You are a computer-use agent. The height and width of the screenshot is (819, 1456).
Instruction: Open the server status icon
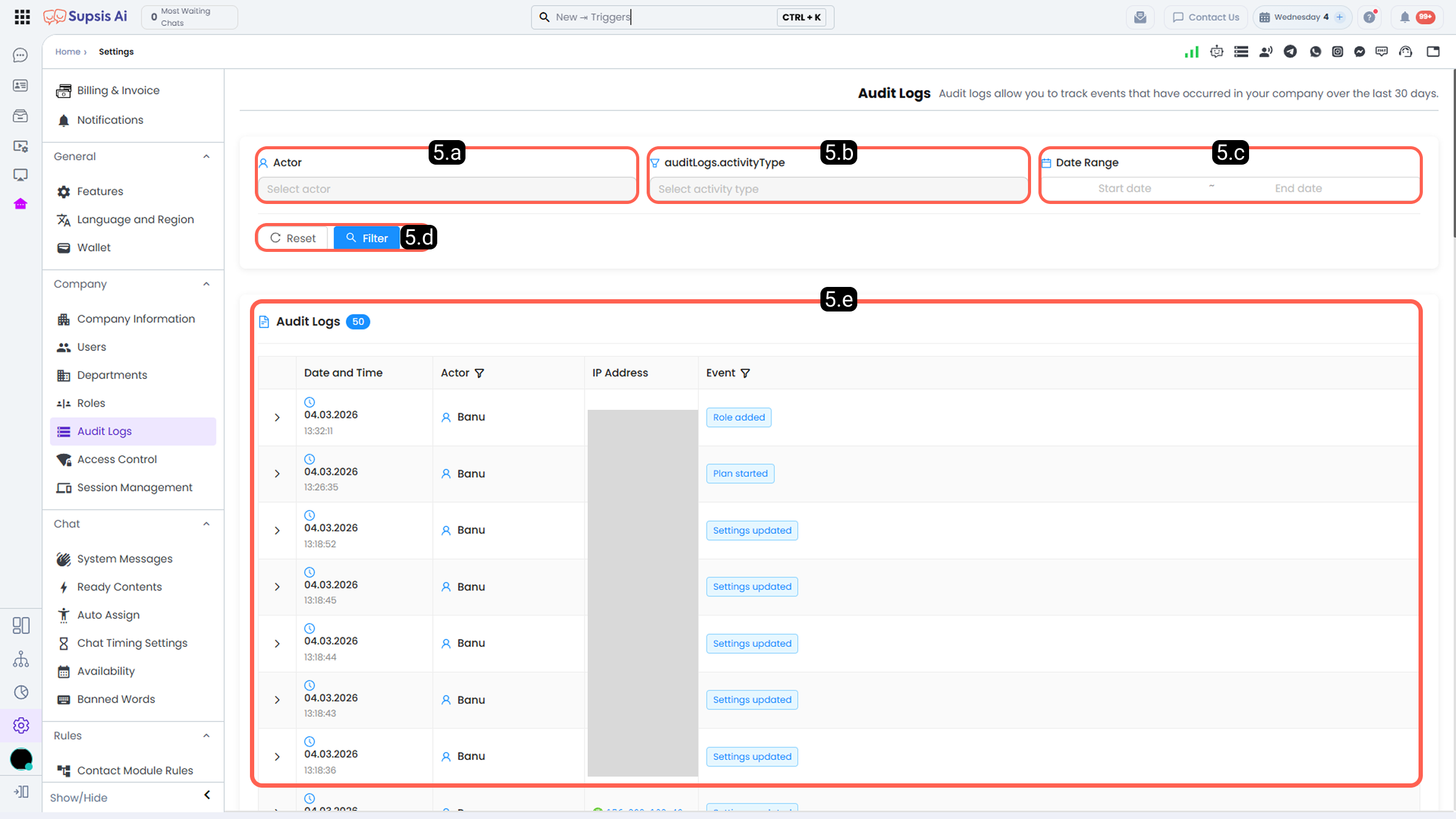pyautogui.click(x=1241, y=52)
